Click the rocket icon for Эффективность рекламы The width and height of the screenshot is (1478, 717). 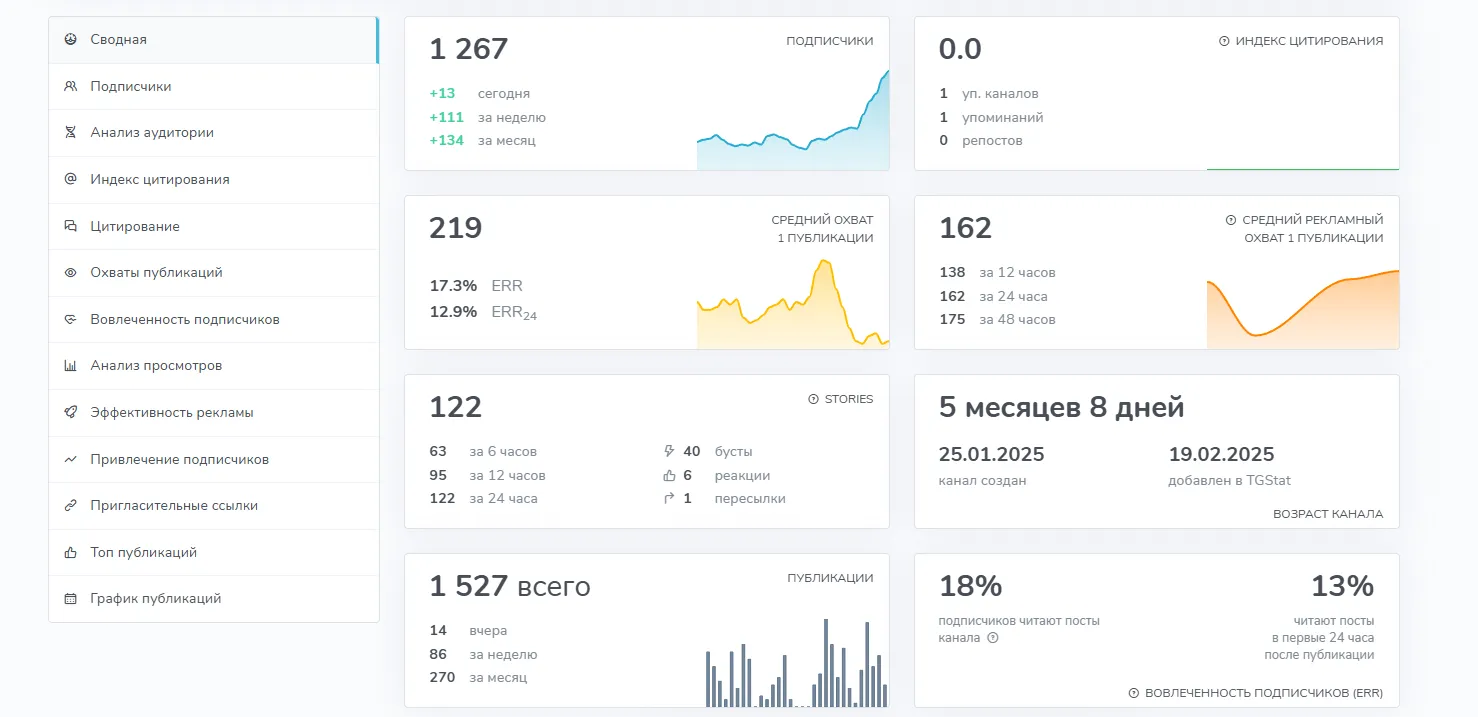click(x=70, y=412)
